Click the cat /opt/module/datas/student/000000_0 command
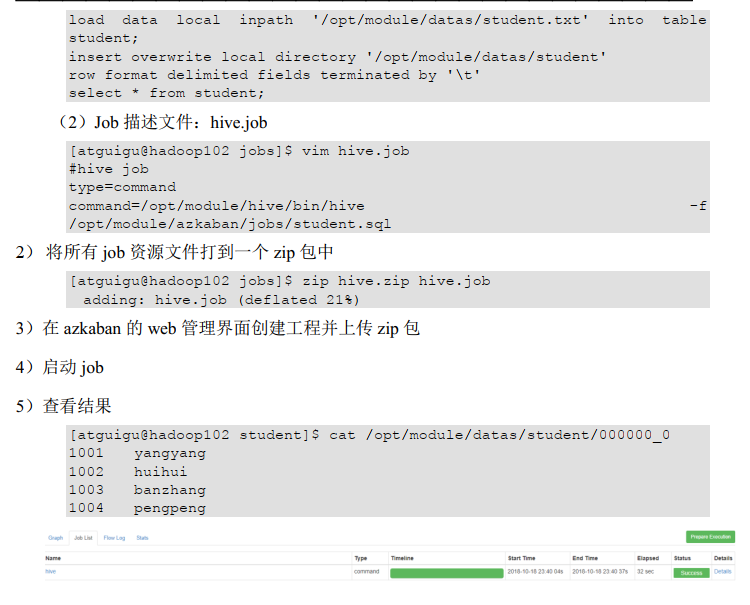Screen dimensions: 750x605 pyautogui.click(x=369, y=435)
